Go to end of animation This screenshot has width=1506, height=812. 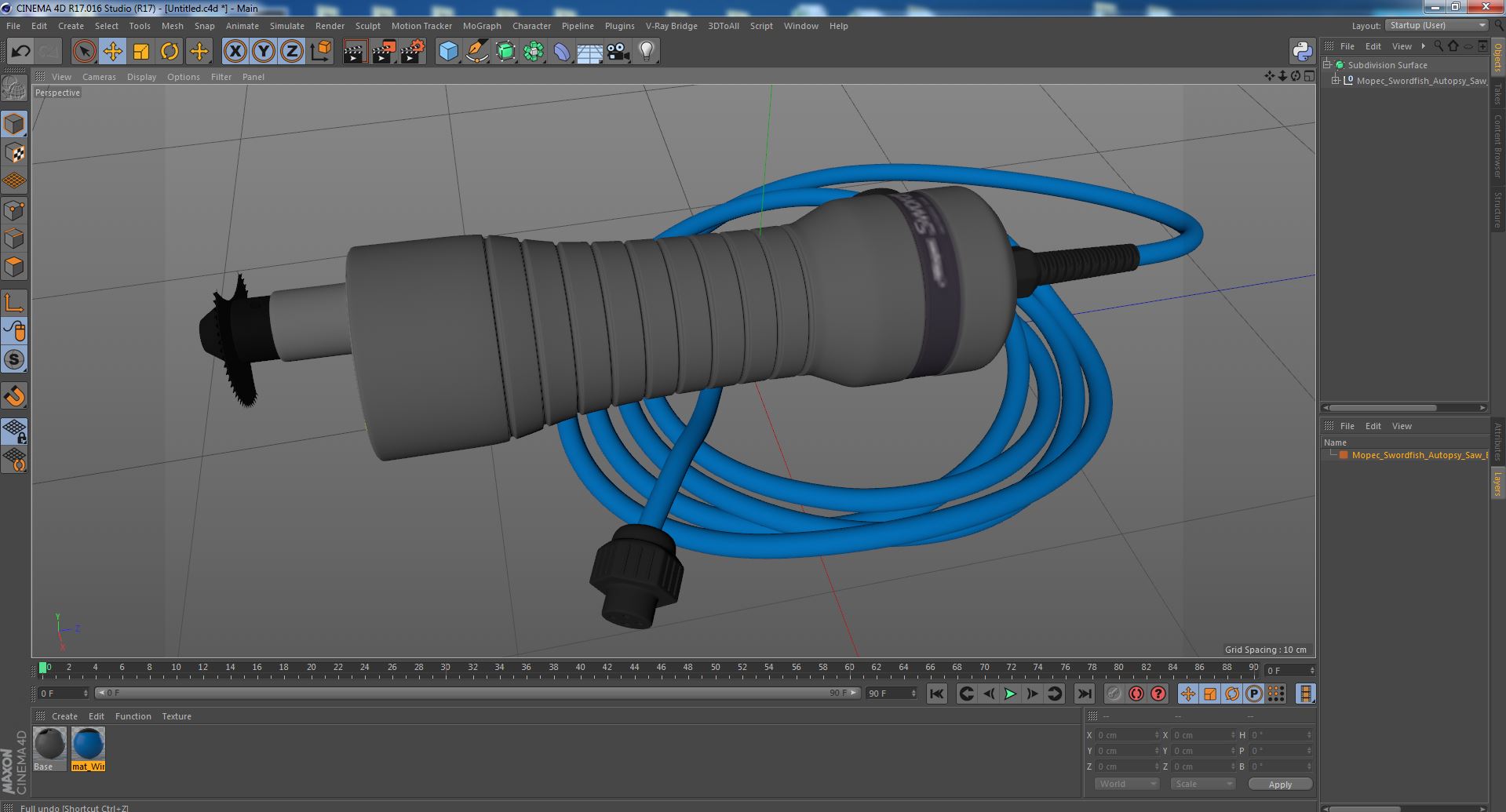point(1085,694)
